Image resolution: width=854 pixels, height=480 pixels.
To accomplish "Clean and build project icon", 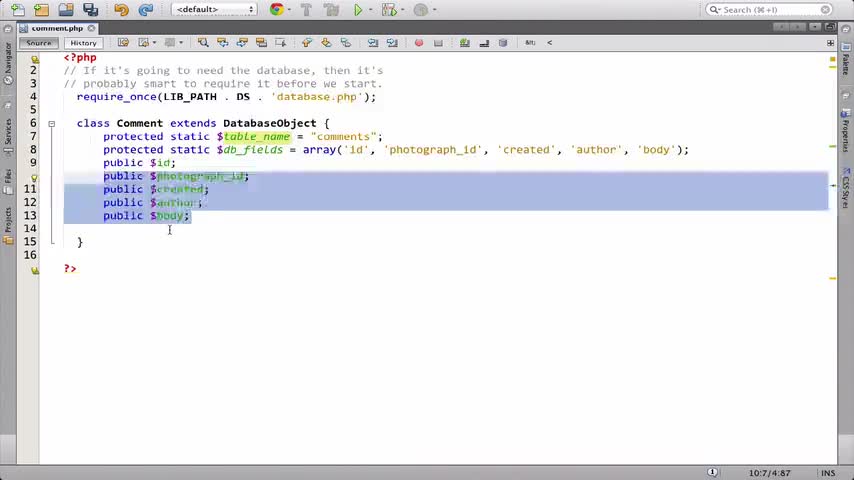I will 331,9.
